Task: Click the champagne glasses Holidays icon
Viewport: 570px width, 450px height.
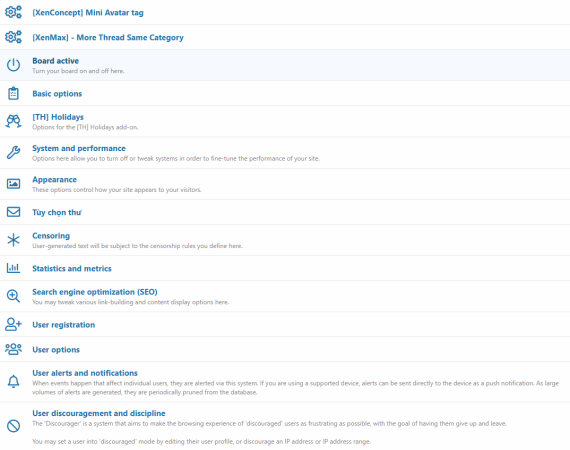Action: [x=13, y=121]
